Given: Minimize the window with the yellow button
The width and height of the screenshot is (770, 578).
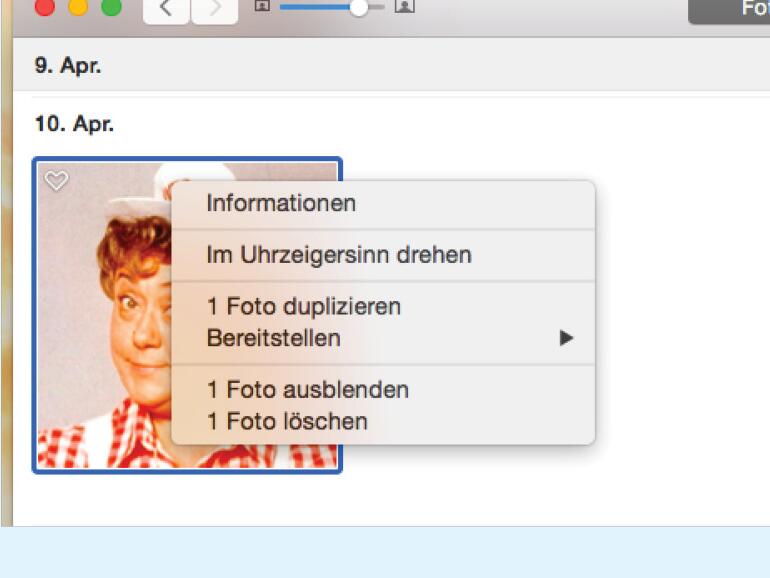Looking at the screenshot, I should 78,7.
